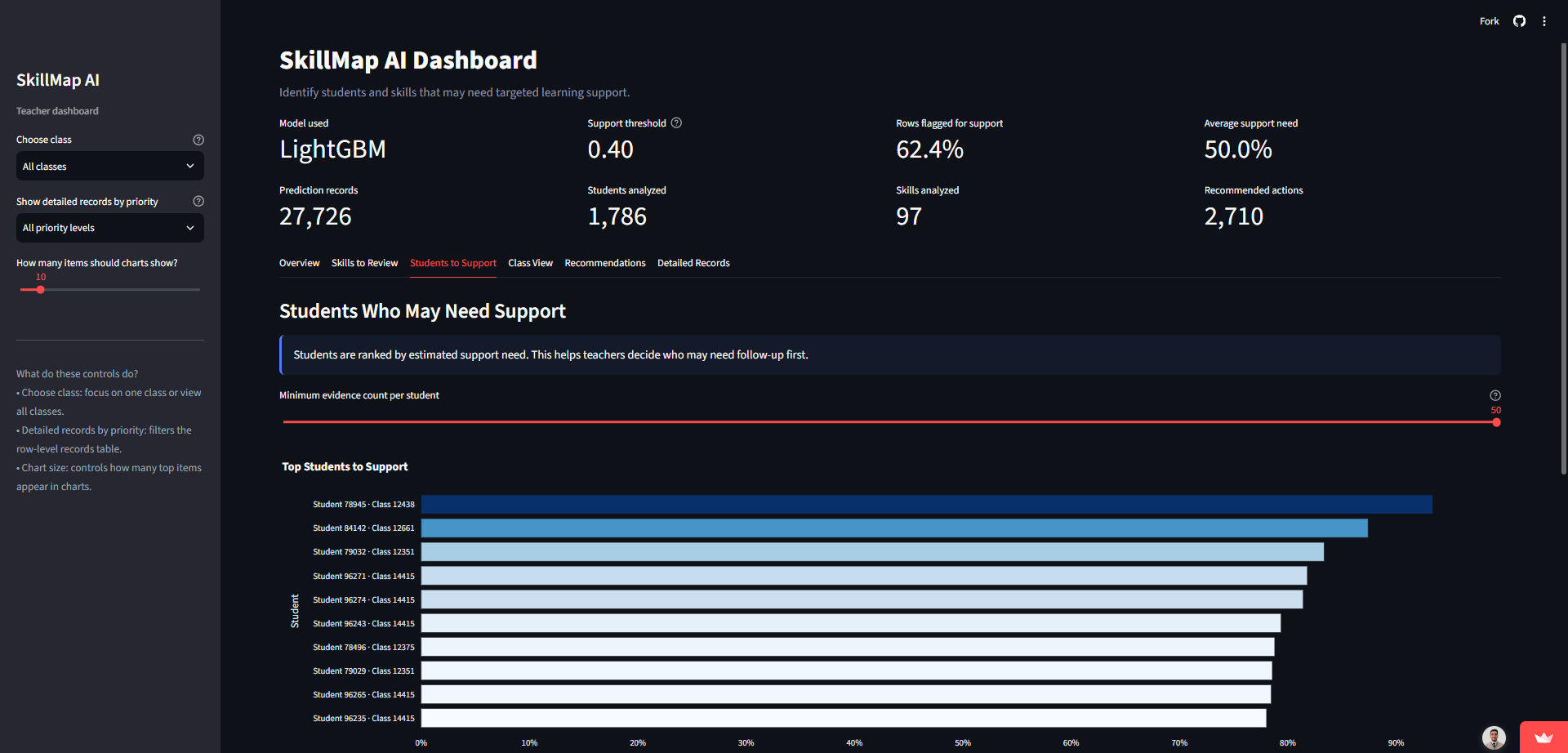The width and height of the screenshot is (1568, 753).
Task: Click the SkillMap AI Dashboard heading
Action: click(408, 60)
